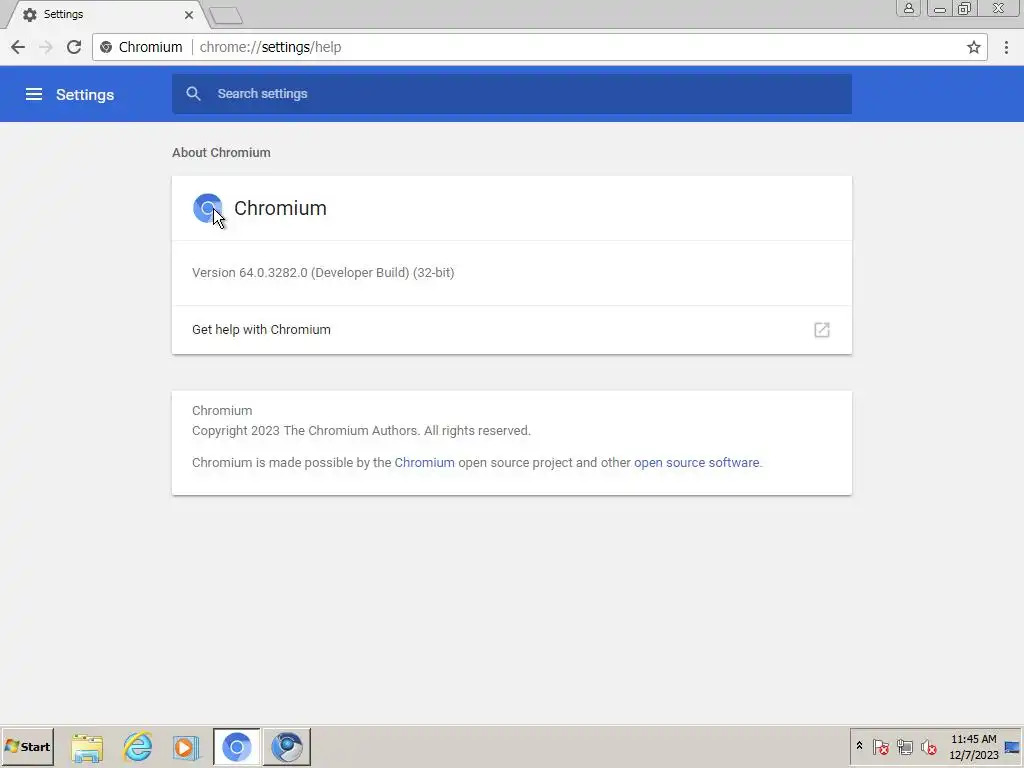The image size is (1024, 768).
Task: Open Windows Media Player from the taskbar
Action: [x=186, y=747]
